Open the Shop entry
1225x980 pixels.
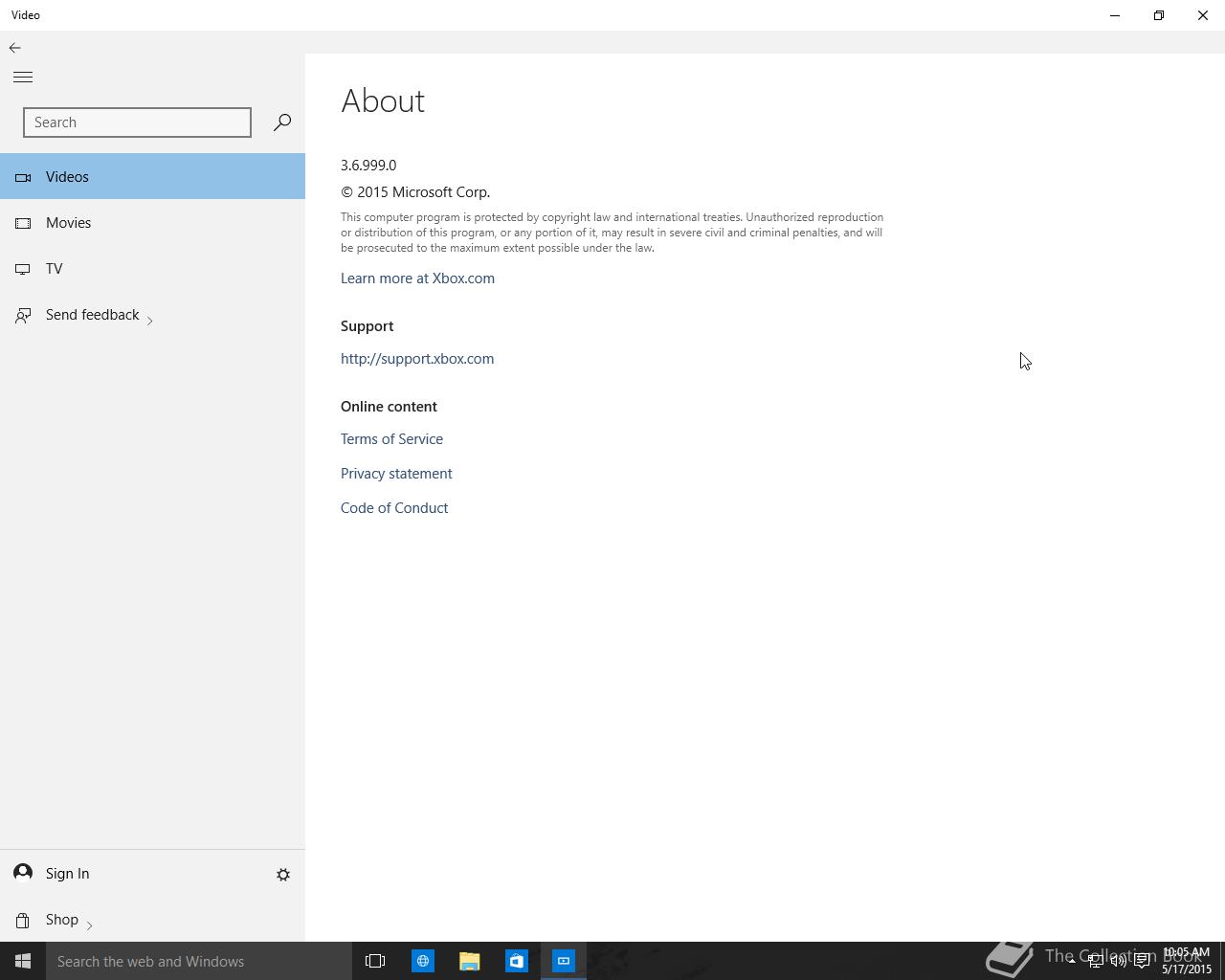coord(152,920)
